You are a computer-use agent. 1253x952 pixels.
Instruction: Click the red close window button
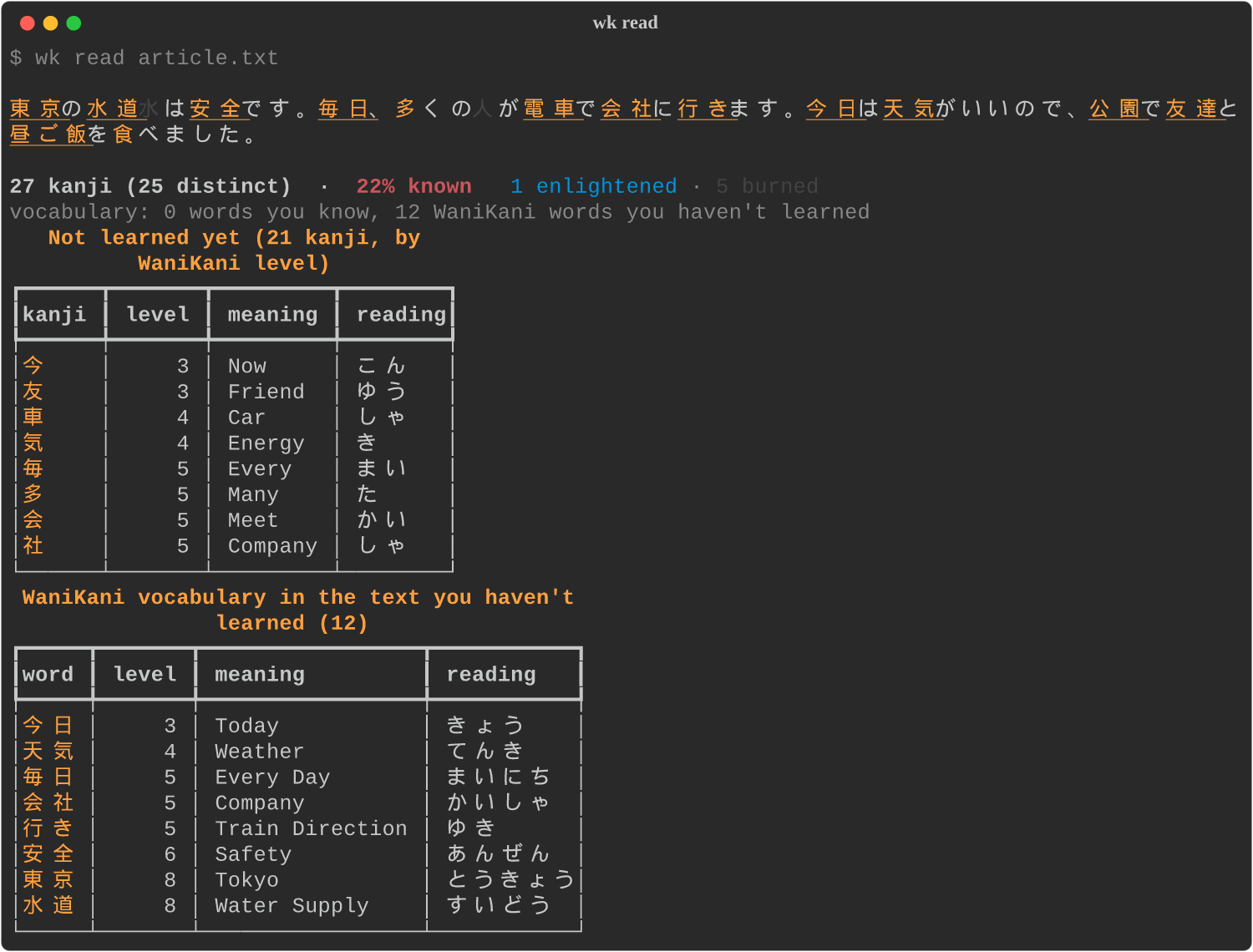27,23
